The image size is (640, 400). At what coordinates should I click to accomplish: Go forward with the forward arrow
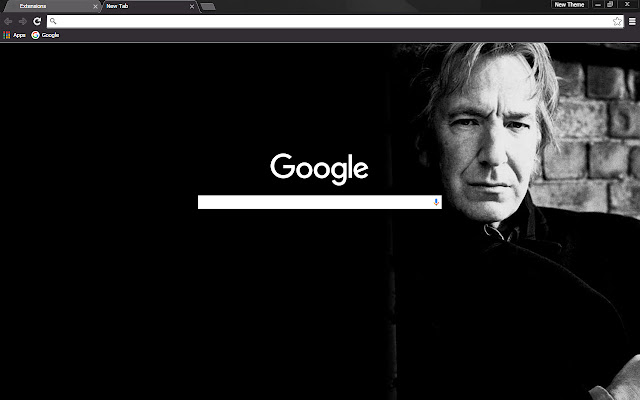23,21
